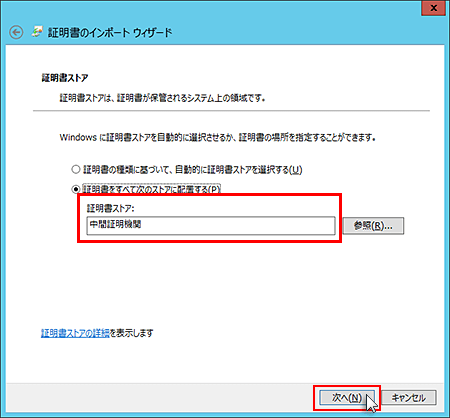The height and width of the screenshot is (418, 450).
Task: Click the gray footer bar left of 次へ
Action: pos(160,397)
